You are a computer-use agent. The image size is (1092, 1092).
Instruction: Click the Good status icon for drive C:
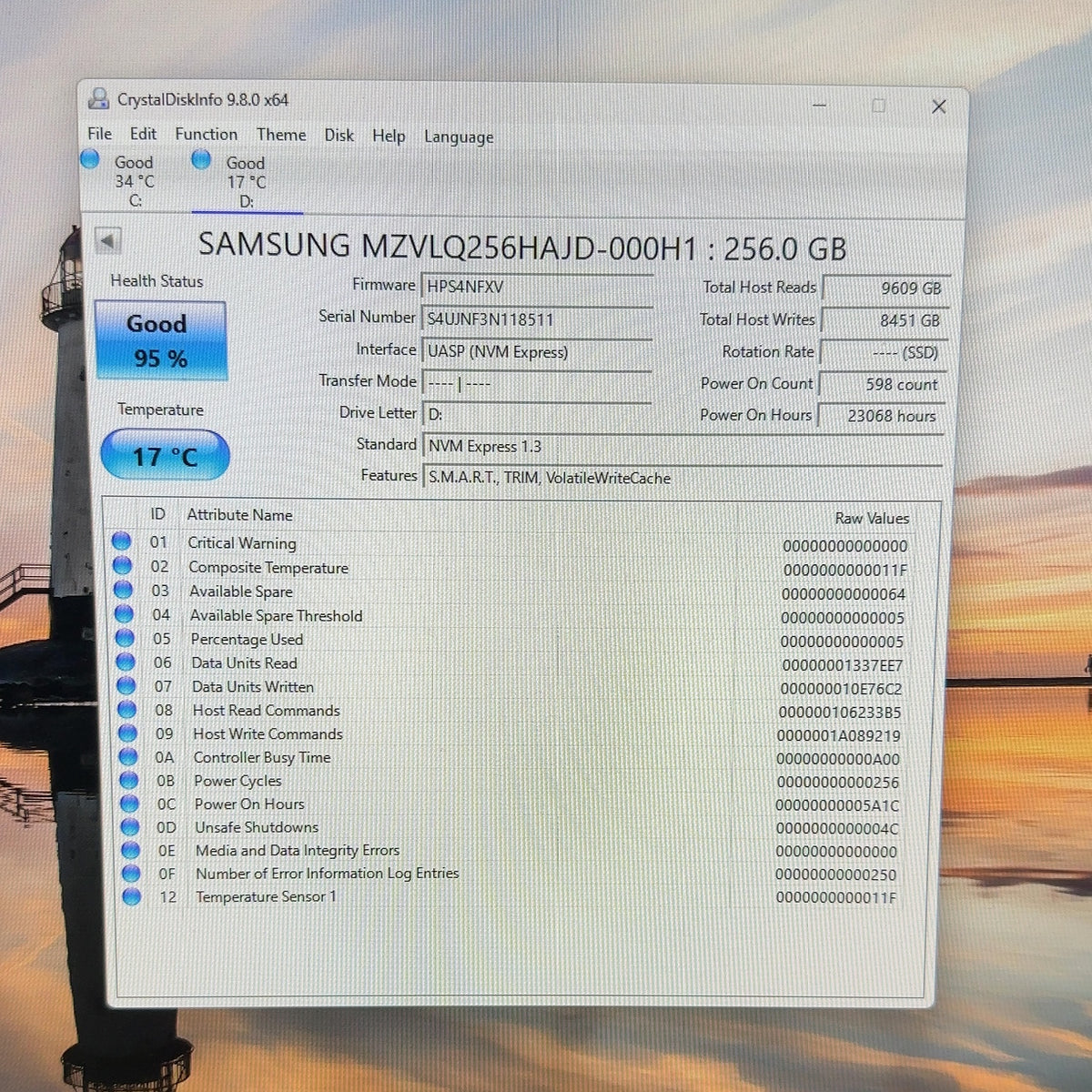click(89, 159)
